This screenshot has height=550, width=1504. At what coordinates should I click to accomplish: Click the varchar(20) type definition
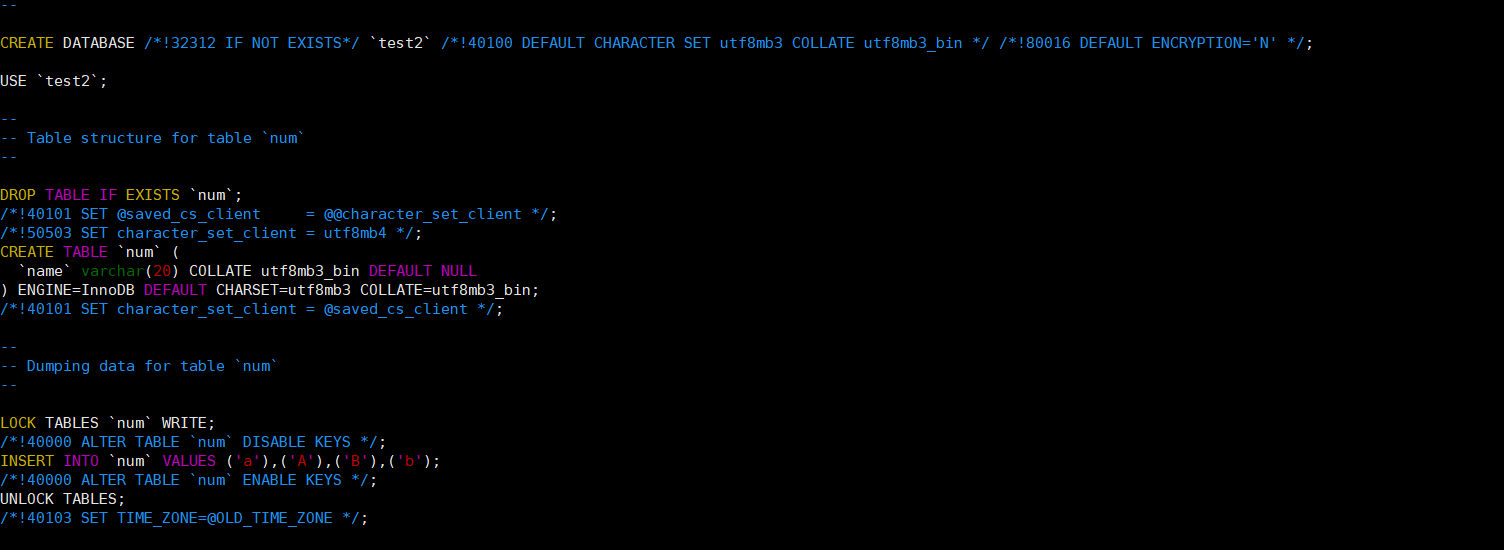130,271
